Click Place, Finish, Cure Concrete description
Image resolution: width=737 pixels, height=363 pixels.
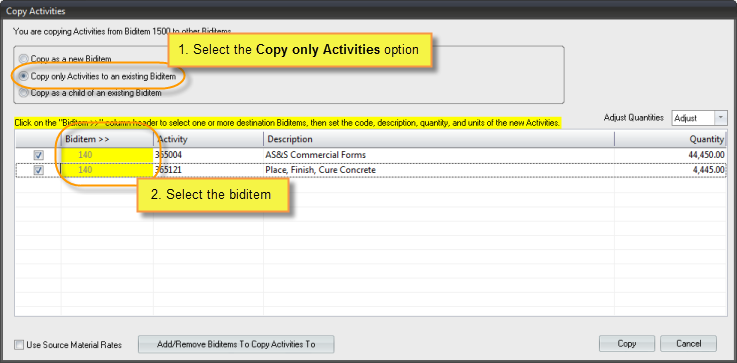(x=321, y=170)
